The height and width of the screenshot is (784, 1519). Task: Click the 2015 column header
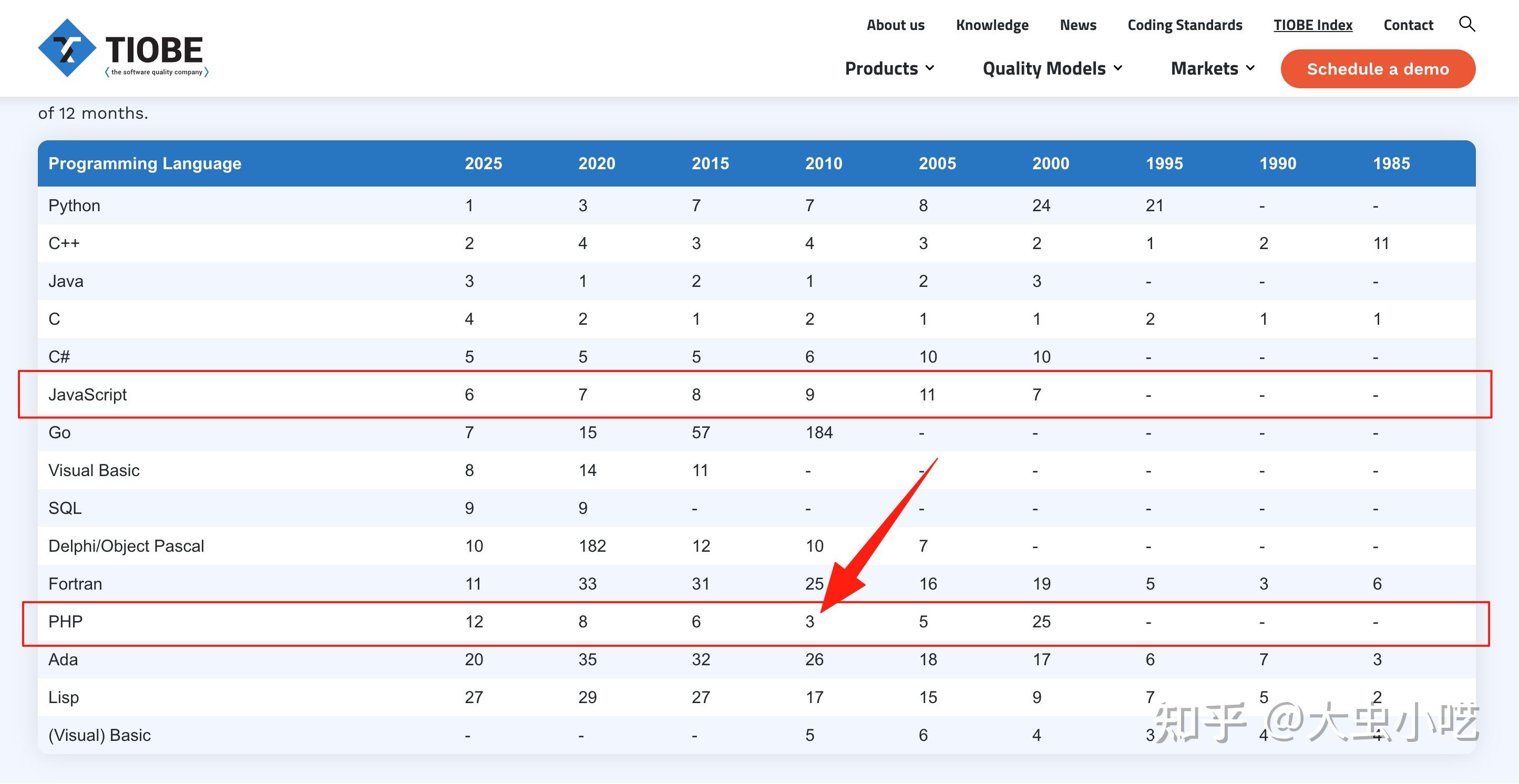tap(710, 163)
